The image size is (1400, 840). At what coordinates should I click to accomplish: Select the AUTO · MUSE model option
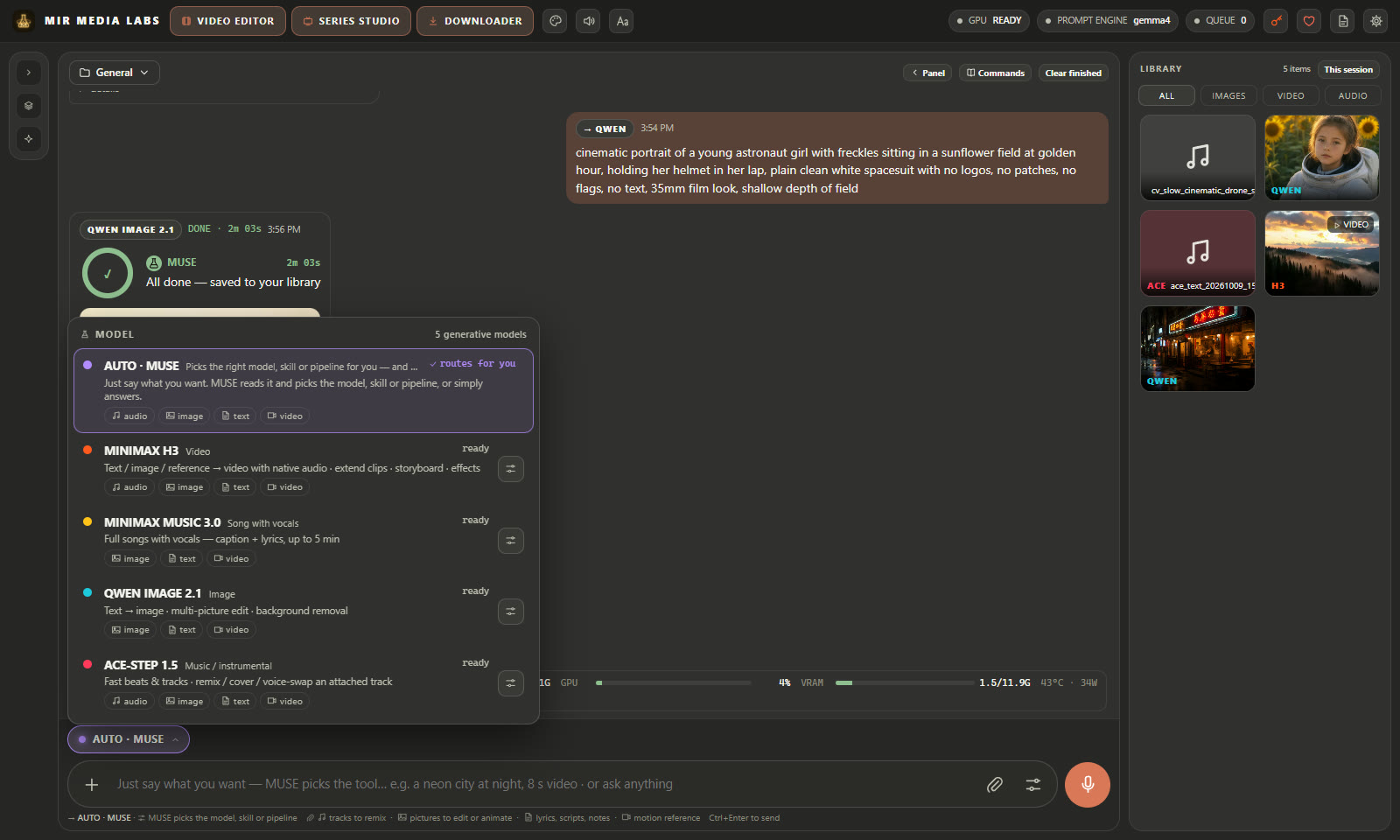pyautogui.click(x=304, y=390)
